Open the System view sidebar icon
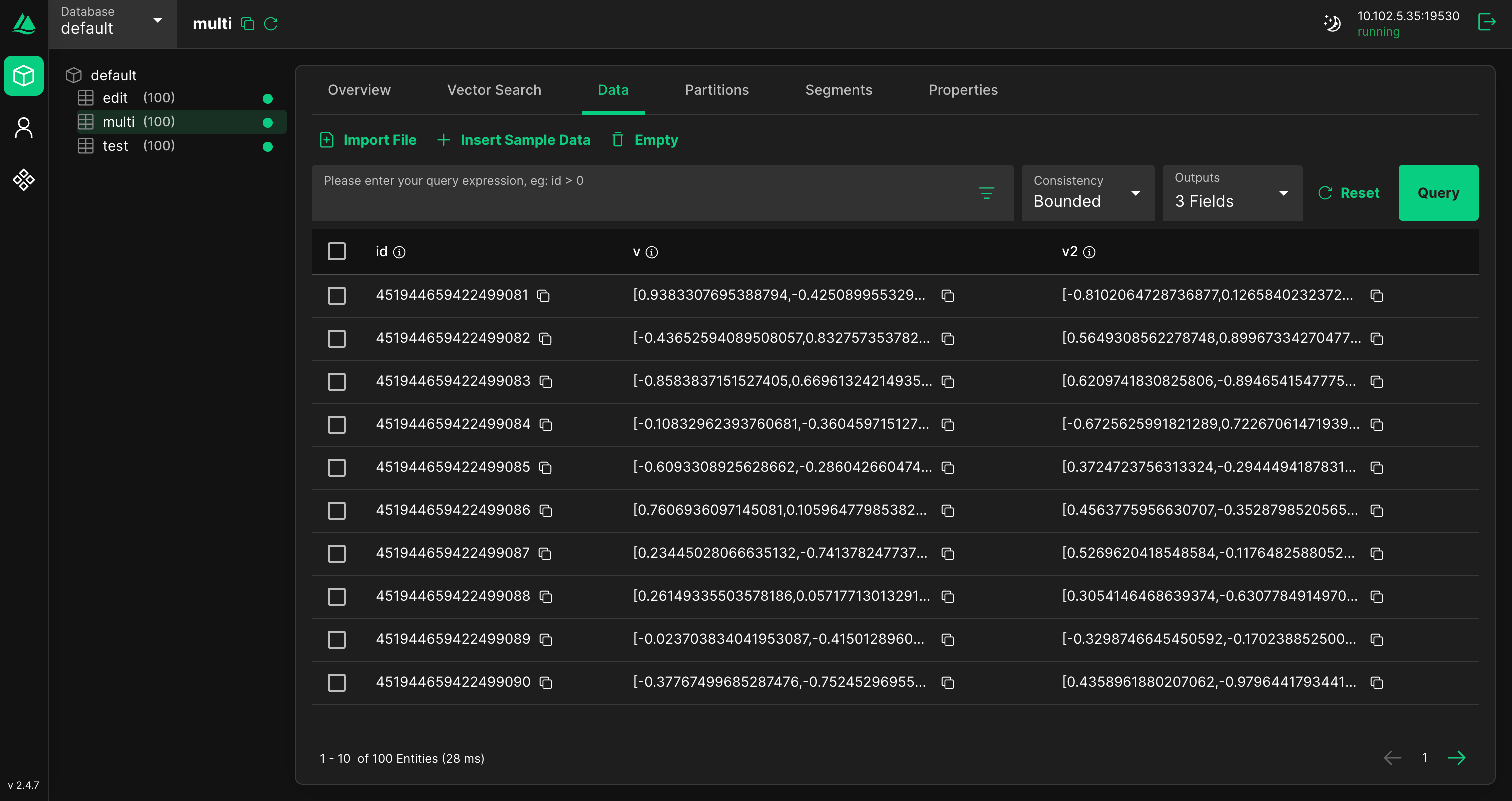The width and height of the screenshot is (1512, 801). pyautogui.click(x=24, y=179)
